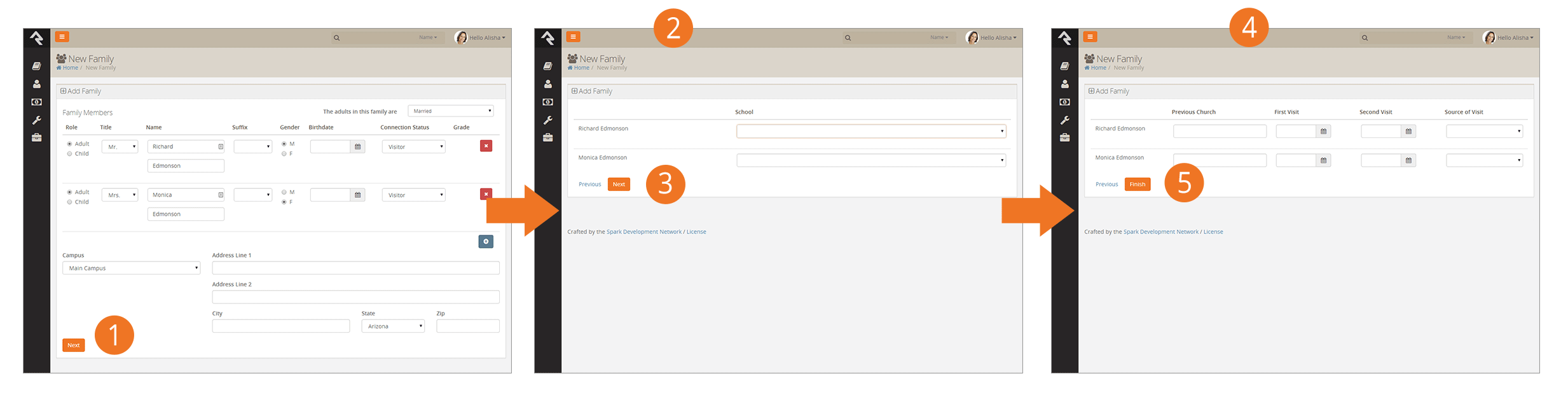Open the book sidebar icon on the Previous Church screen
The width and height of the screenshot is (1568, 404).
(x=1065, y=66)
